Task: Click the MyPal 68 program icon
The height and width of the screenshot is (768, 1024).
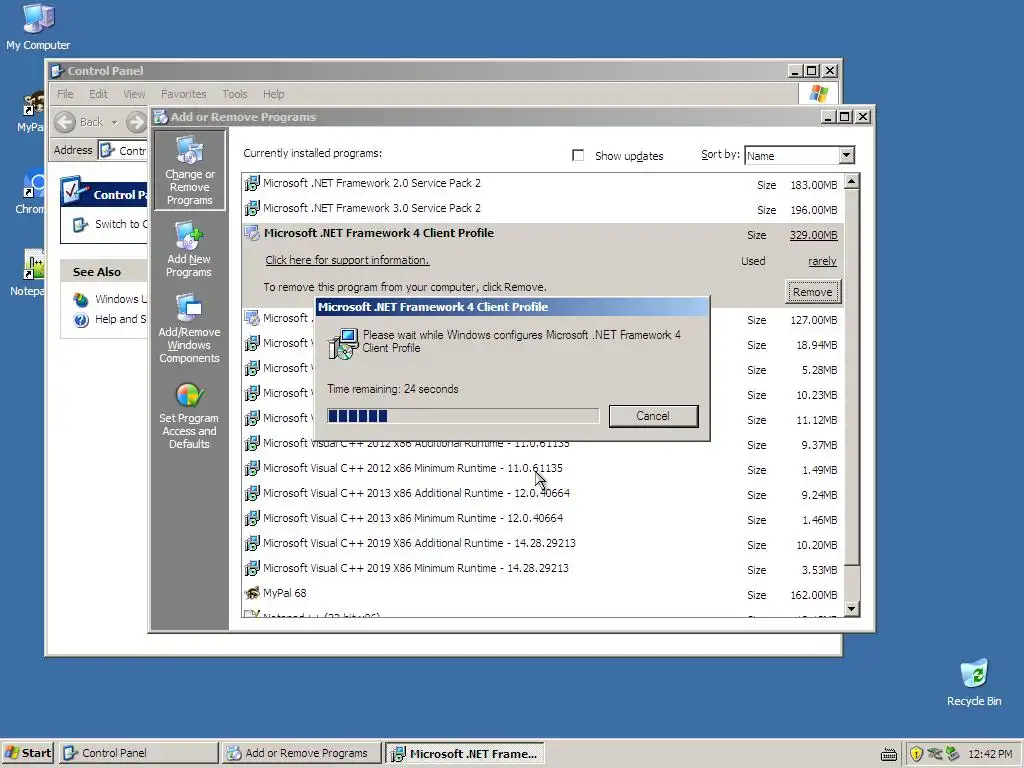Action: (x=252, y=593)
